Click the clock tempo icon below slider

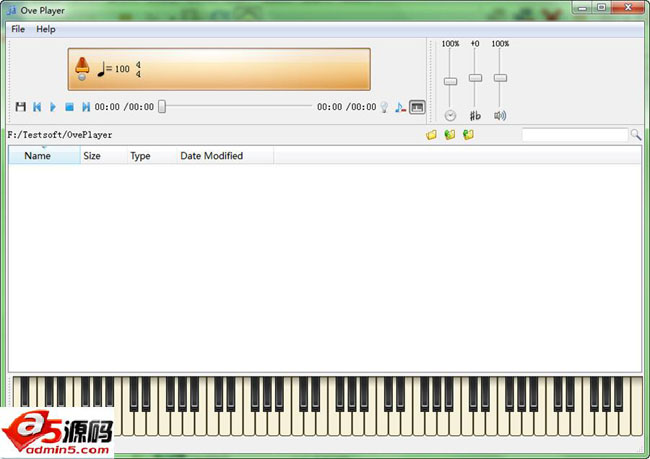[450, 116]
